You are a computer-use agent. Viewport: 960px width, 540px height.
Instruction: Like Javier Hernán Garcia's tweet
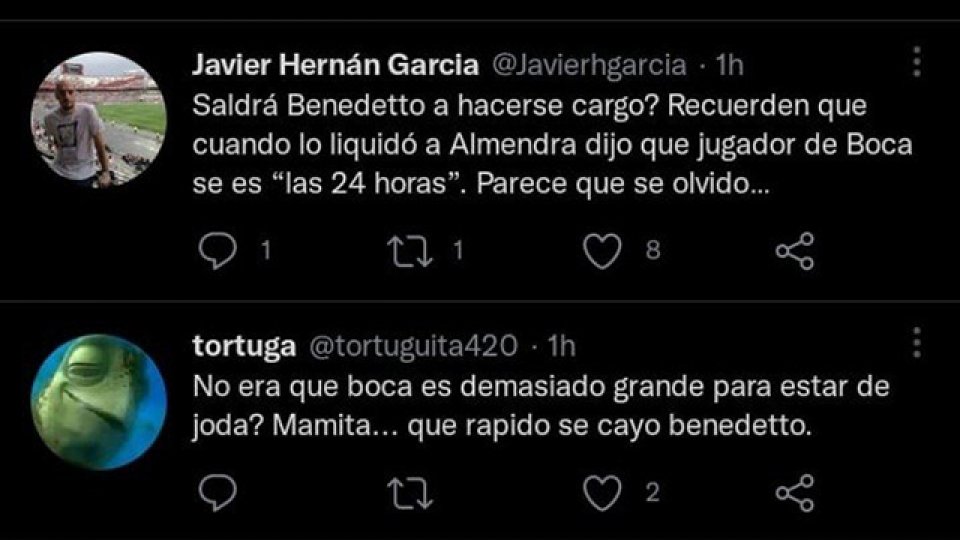601,251
